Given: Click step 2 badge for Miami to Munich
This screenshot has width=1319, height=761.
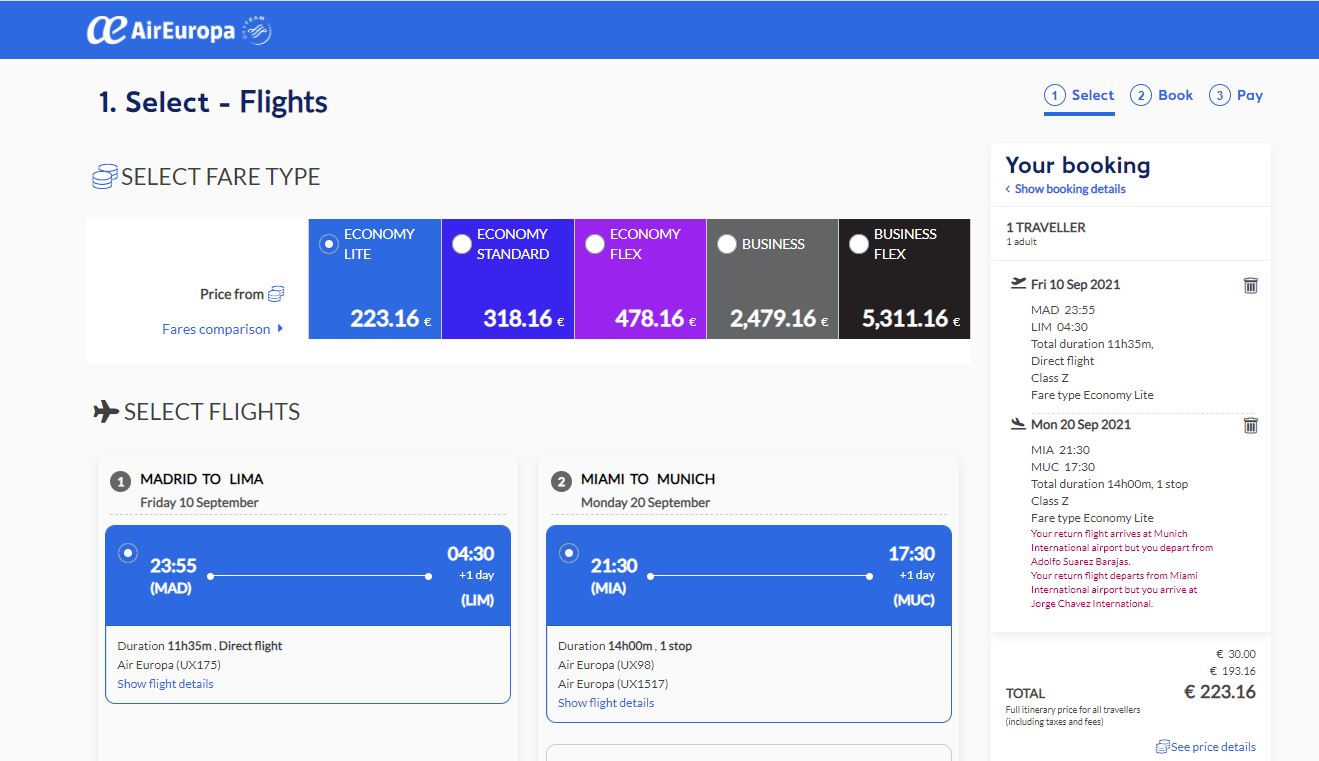Looking at the screenshot, I should point(561,482).
